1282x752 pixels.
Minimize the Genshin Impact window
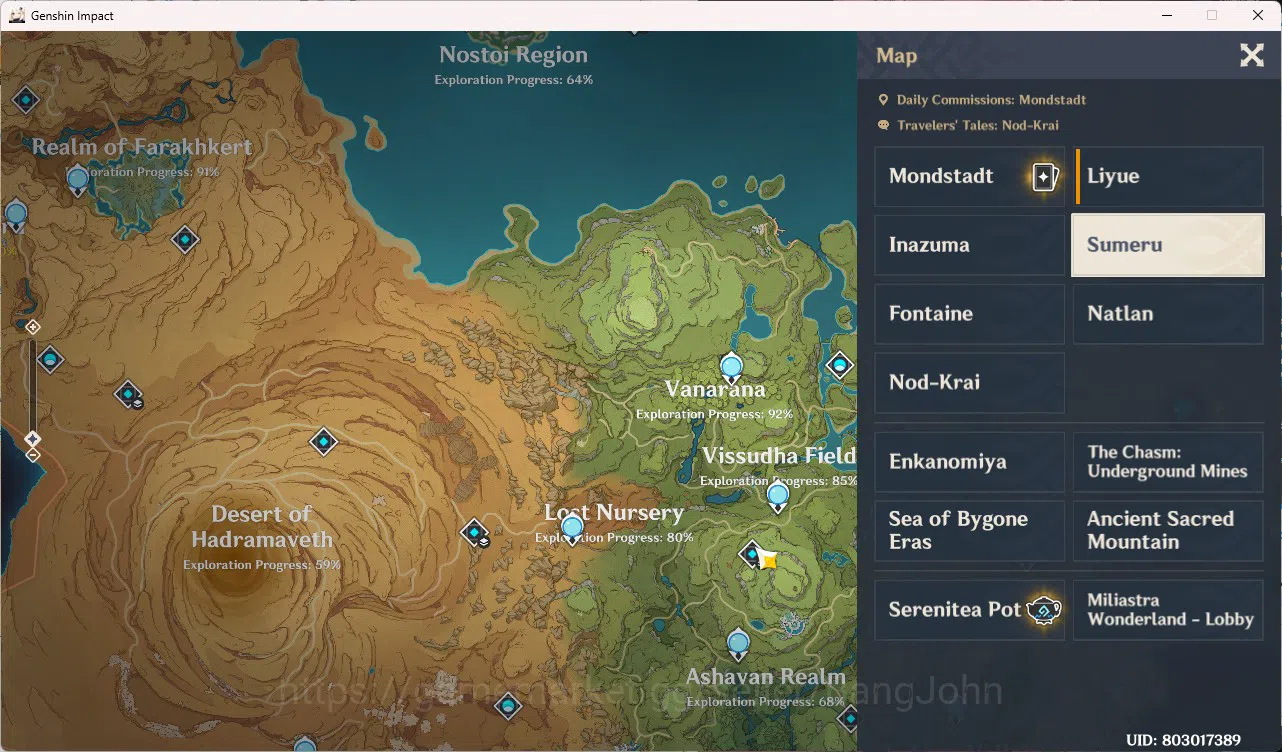tap(1166, 15)
